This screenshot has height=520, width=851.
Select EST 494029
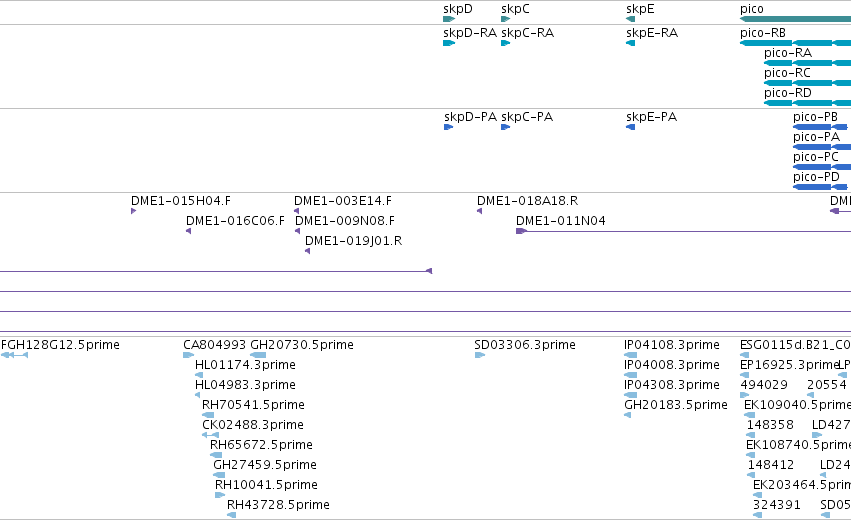coord(745,395)
